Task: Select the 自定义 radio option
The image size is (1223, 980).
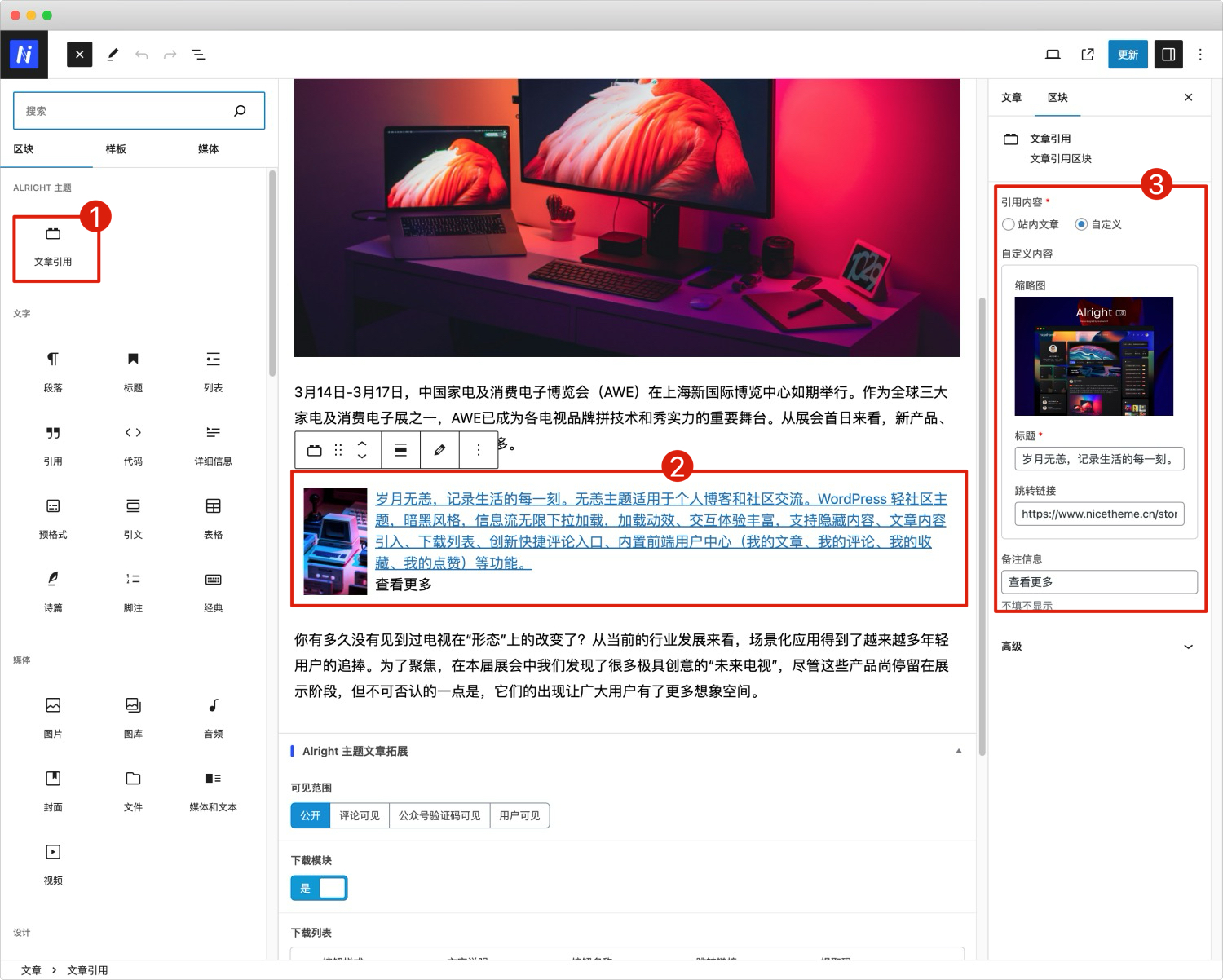Action: click(1081, 224)
